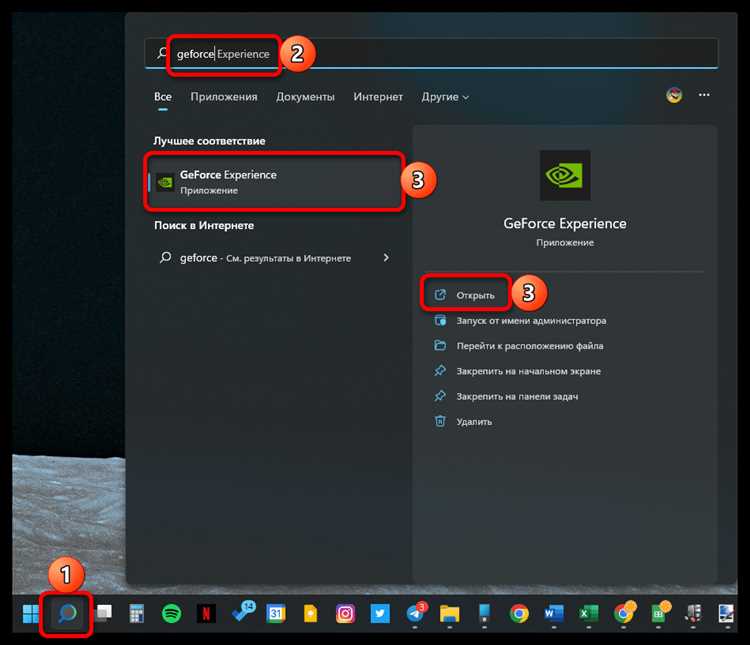
Task: Open Microsoft Word from the taskbar
Action: pos(554,613)
